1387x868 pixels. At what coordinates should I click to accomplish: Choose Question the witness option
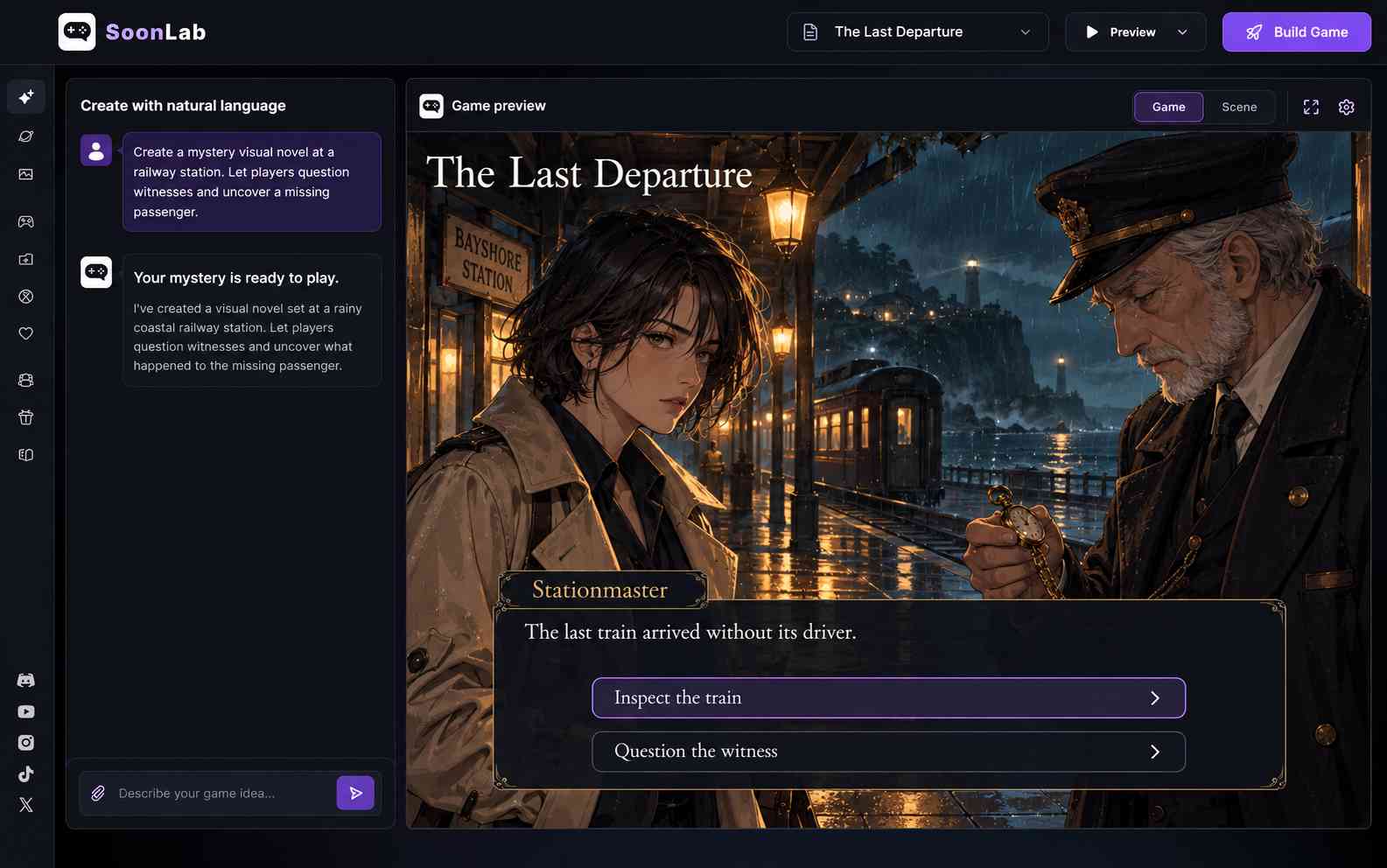pos(889,752)
